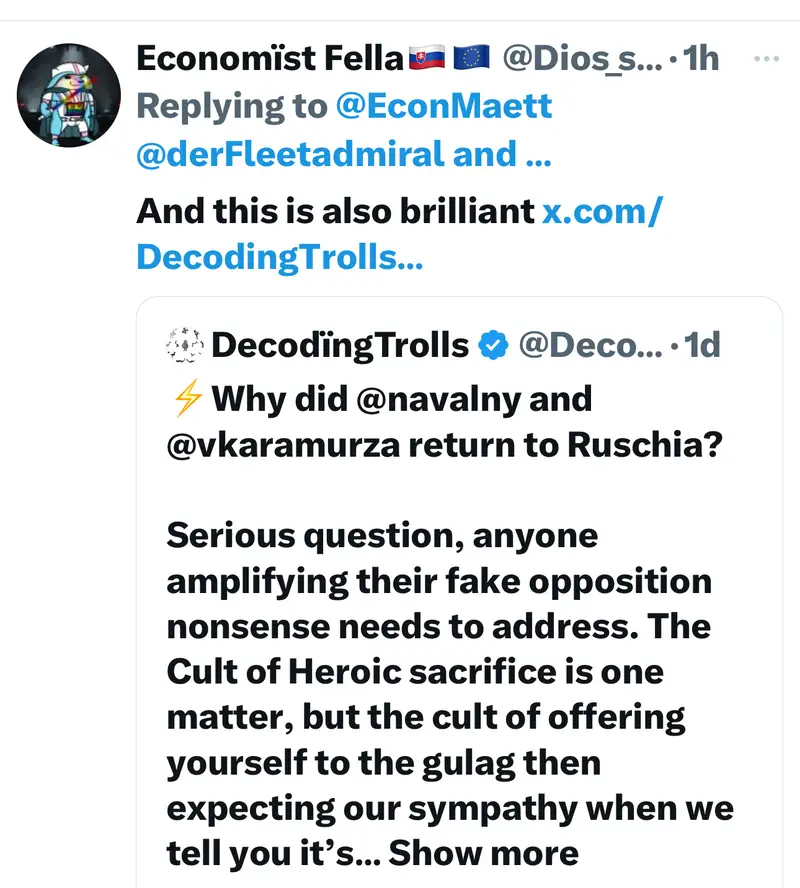The width and height of the screenshot is (800, 888).
Task: Click the DecodingTrolls display name
Action: (340, 346)
